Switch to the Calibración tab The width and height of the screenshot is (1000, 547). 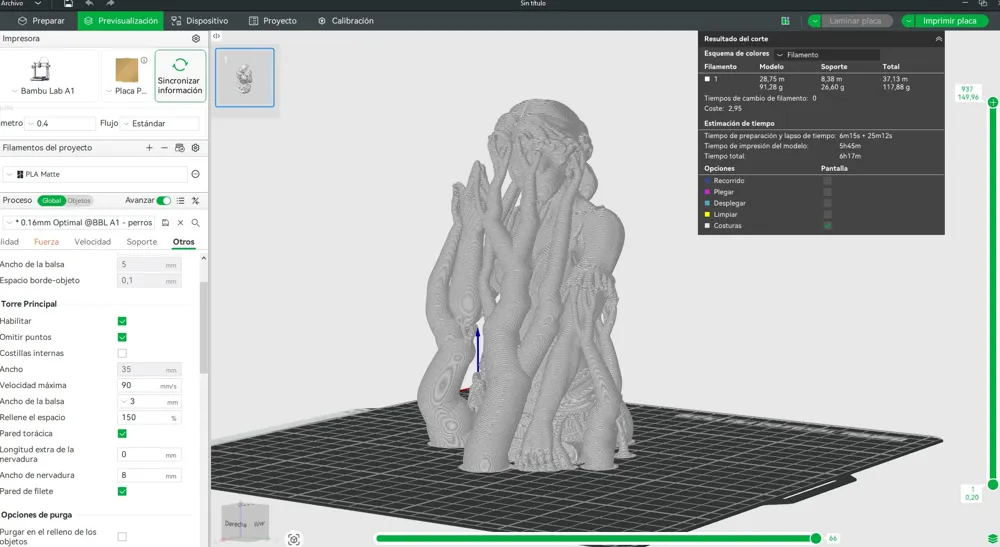(x=346, y=21)
